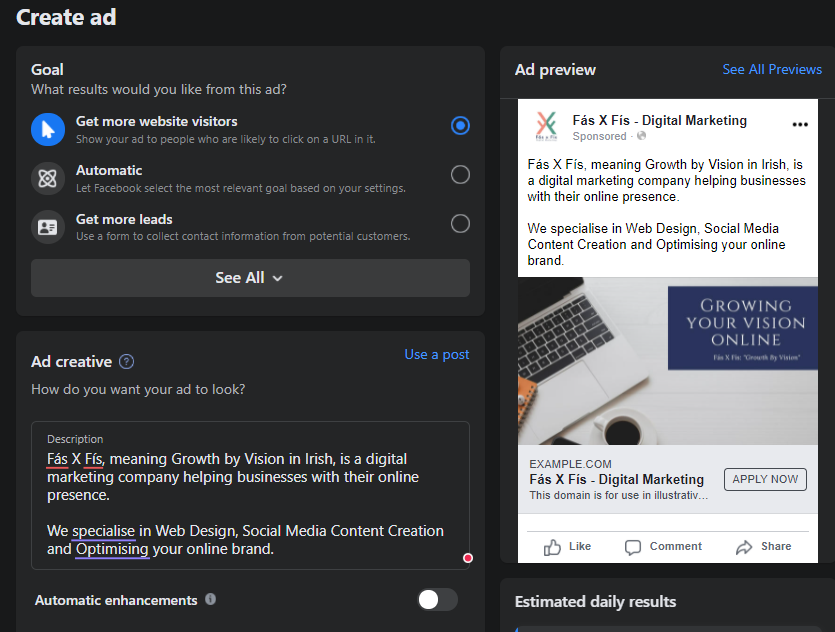Click the Ad creative section heading

(71, 362)
